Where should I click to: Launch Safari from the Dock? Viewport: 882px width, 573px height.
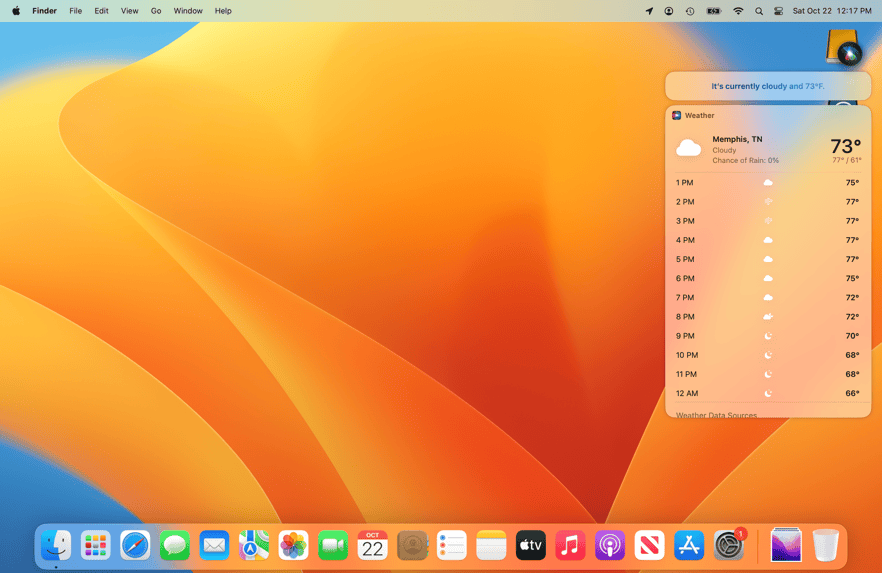point(135,545)
